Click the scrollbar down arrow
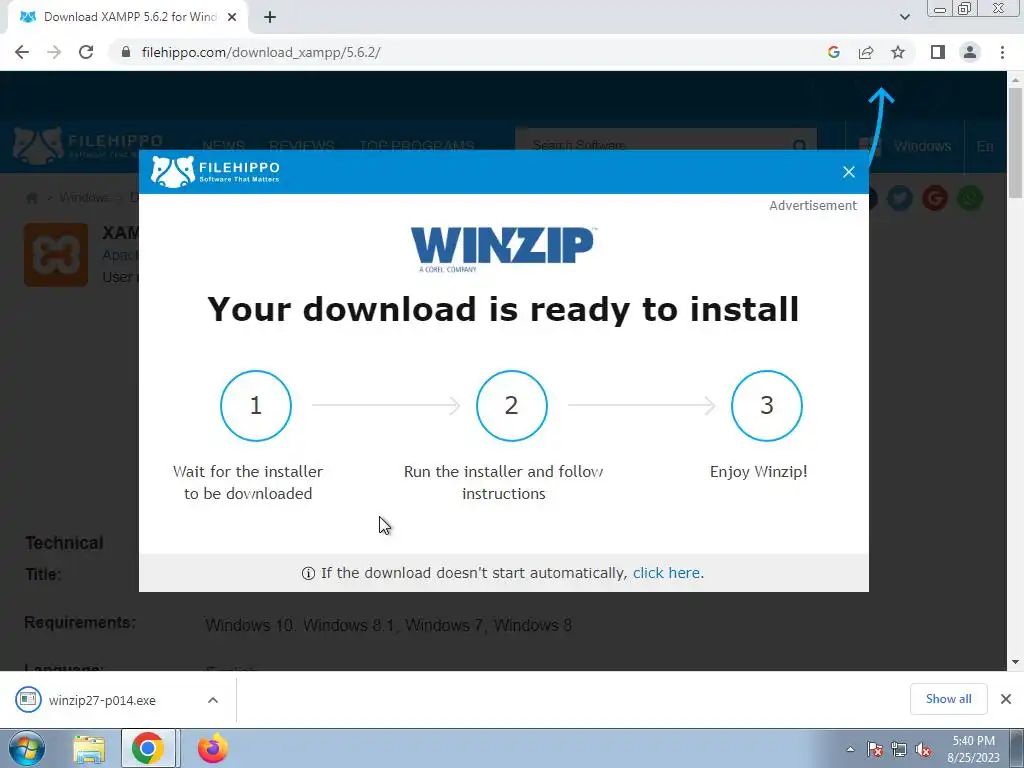Viewport: 1024px width, 768px height. click(1015, 662)
